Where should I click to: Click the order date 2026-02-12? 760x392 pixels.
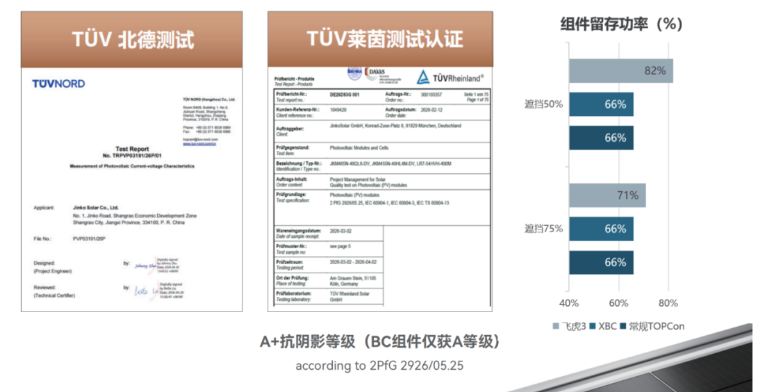433,110
